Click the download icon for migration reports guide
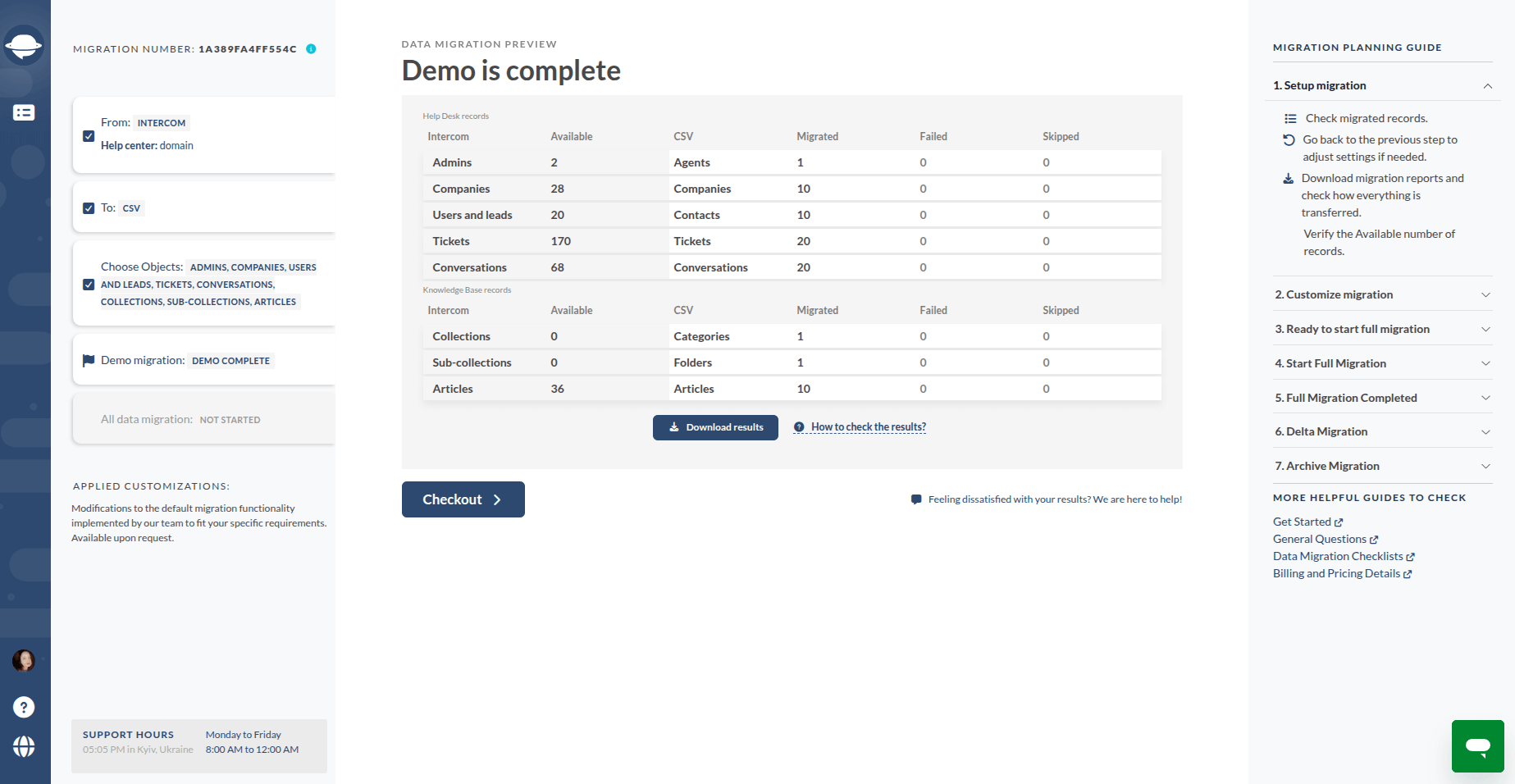Screen dimensions: 1515x784 (x=1288, y=179)
